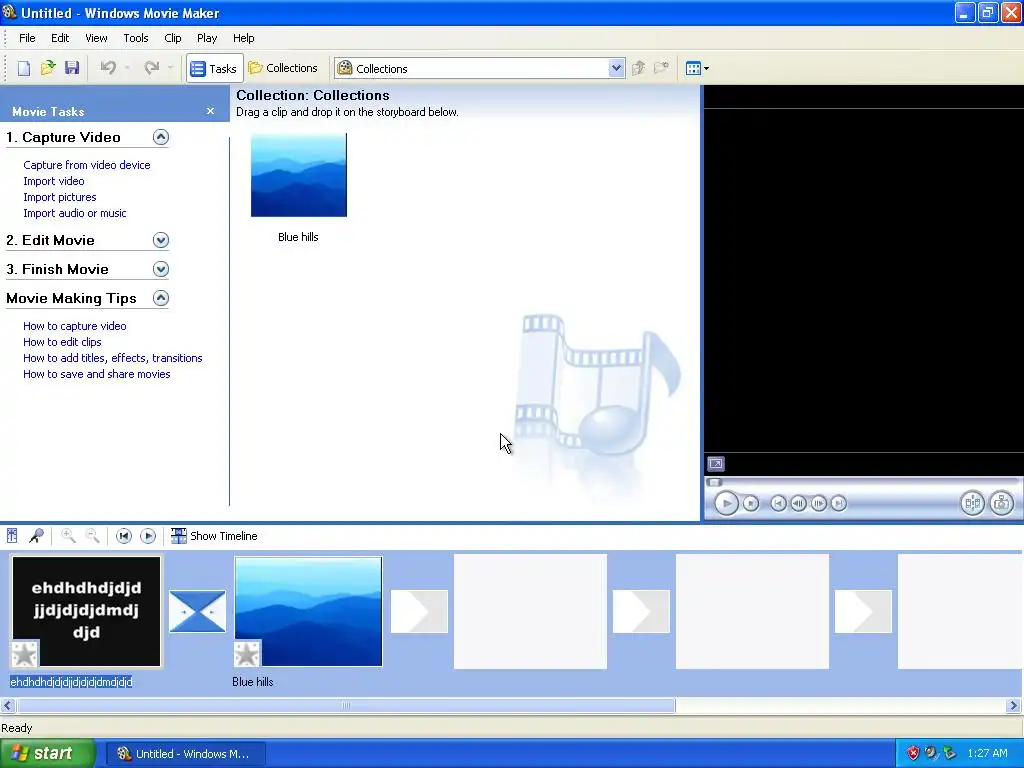1024x768 pixels.
Task: Toggle full screen preview icon
Action: click(716, 464)
